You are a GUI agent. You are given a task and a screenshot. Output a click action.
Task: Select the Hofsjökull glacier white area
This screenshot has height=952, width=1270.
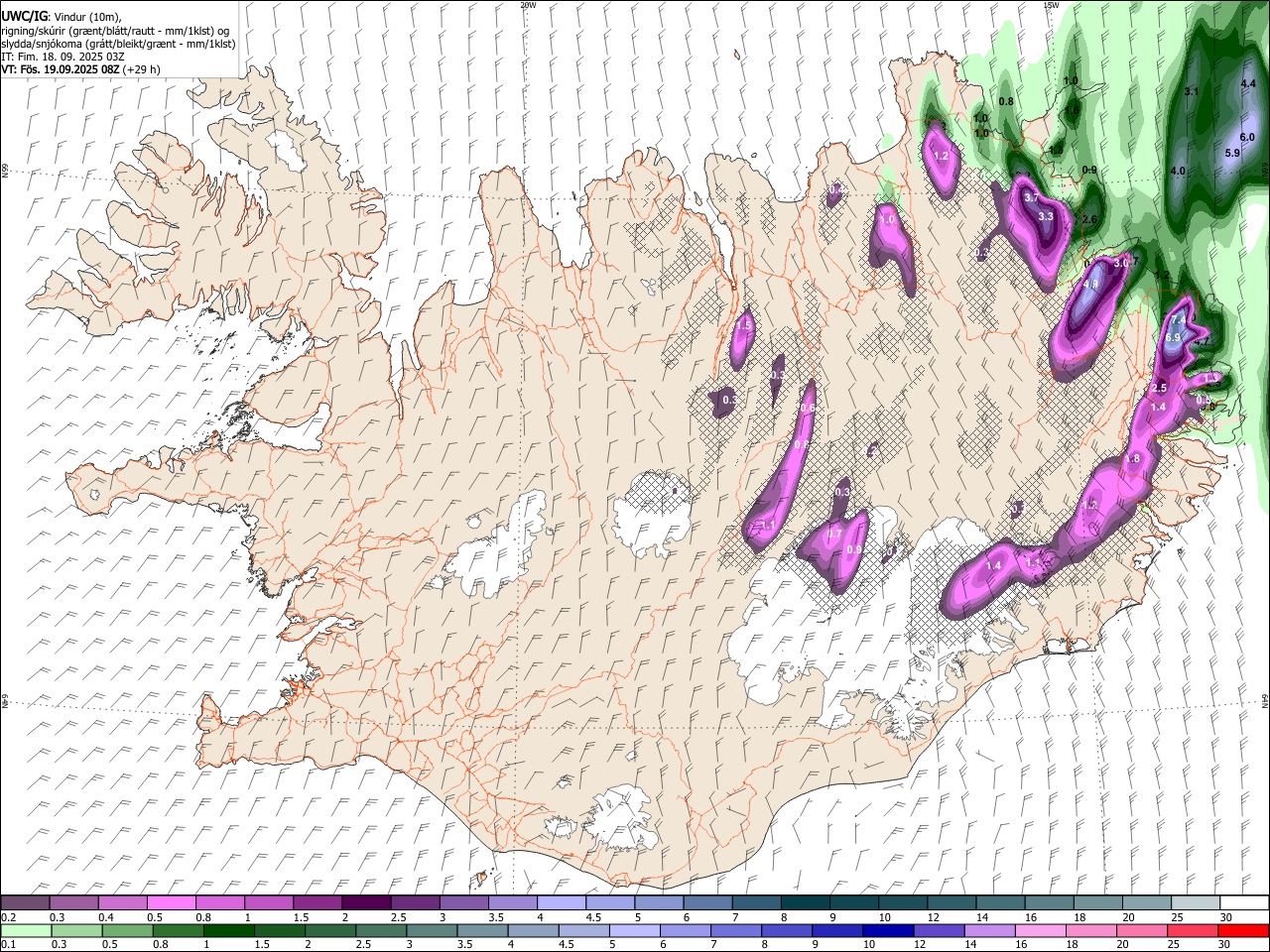[x=650, y=516]
